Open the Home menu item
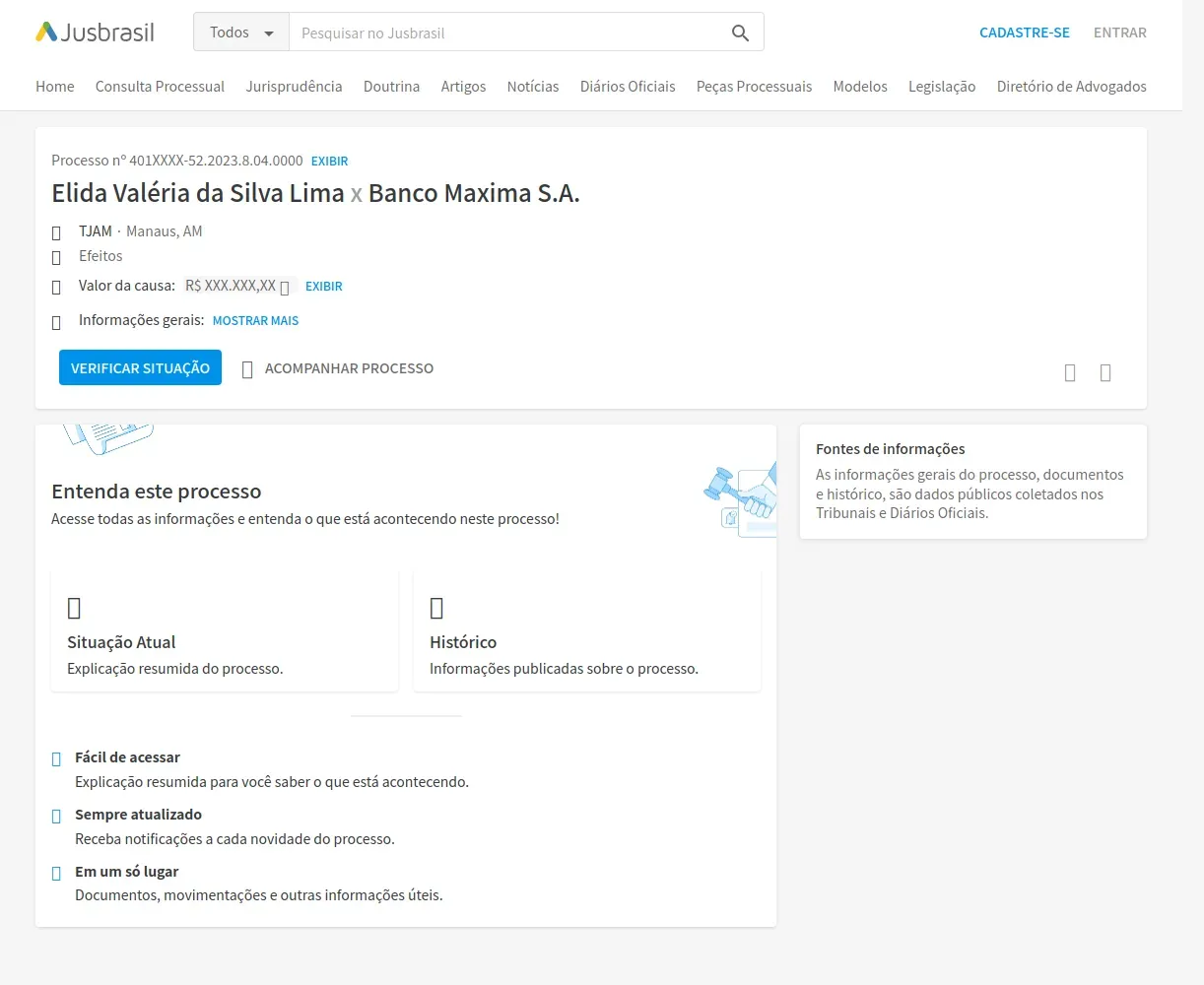 55,87
